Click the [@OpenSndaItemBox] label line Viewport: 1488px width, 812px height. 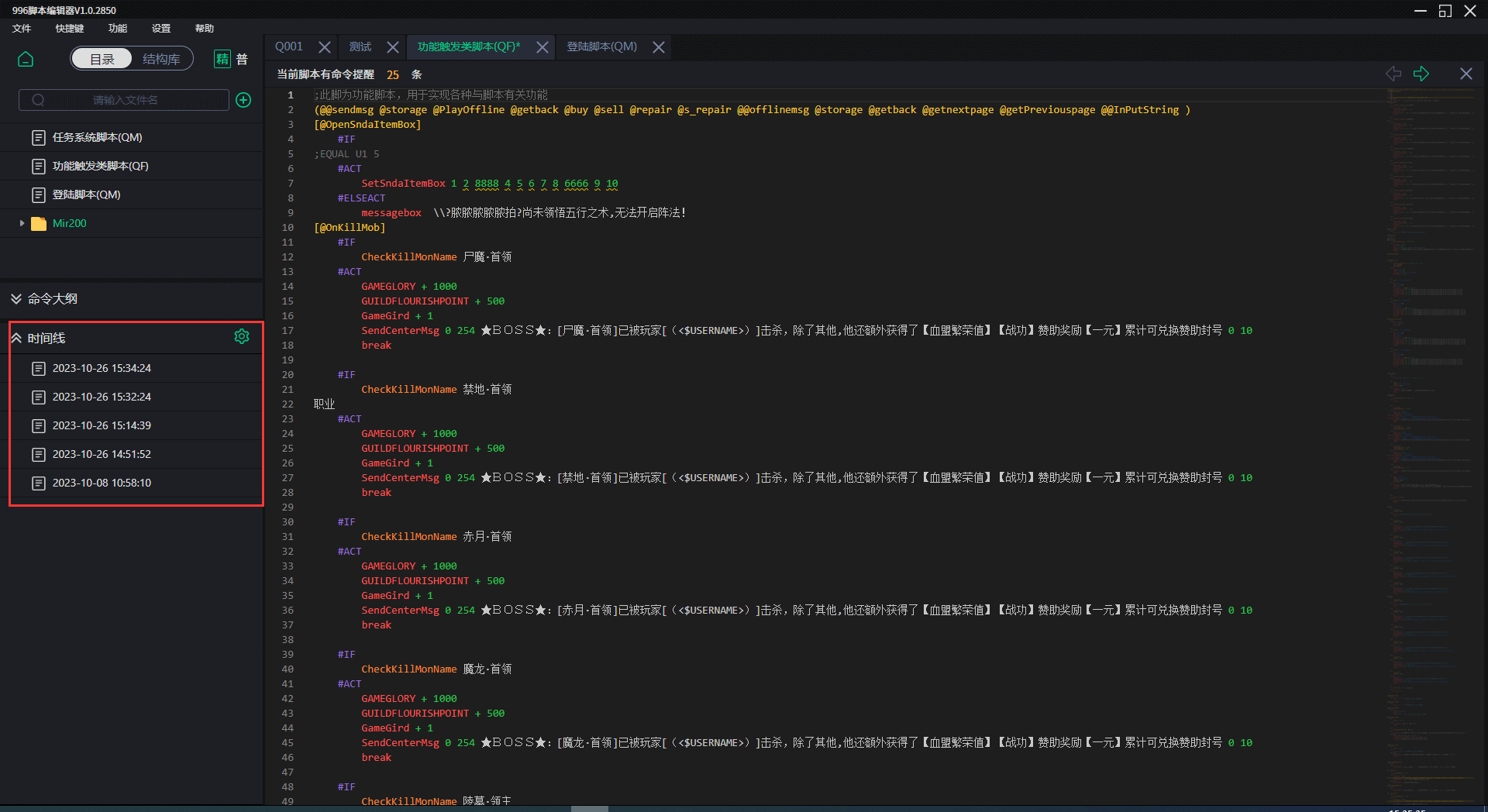pos(367,125)
